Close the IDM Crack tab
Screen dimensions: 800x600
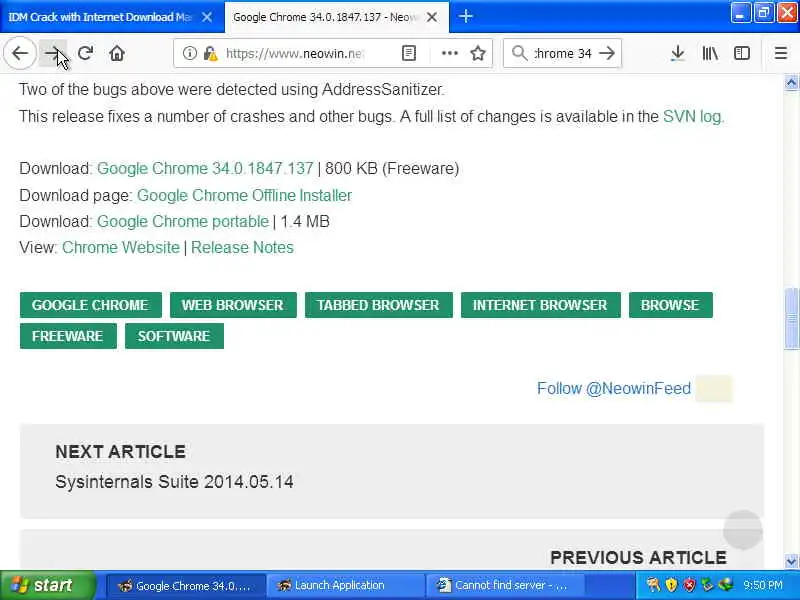(207, 17)
